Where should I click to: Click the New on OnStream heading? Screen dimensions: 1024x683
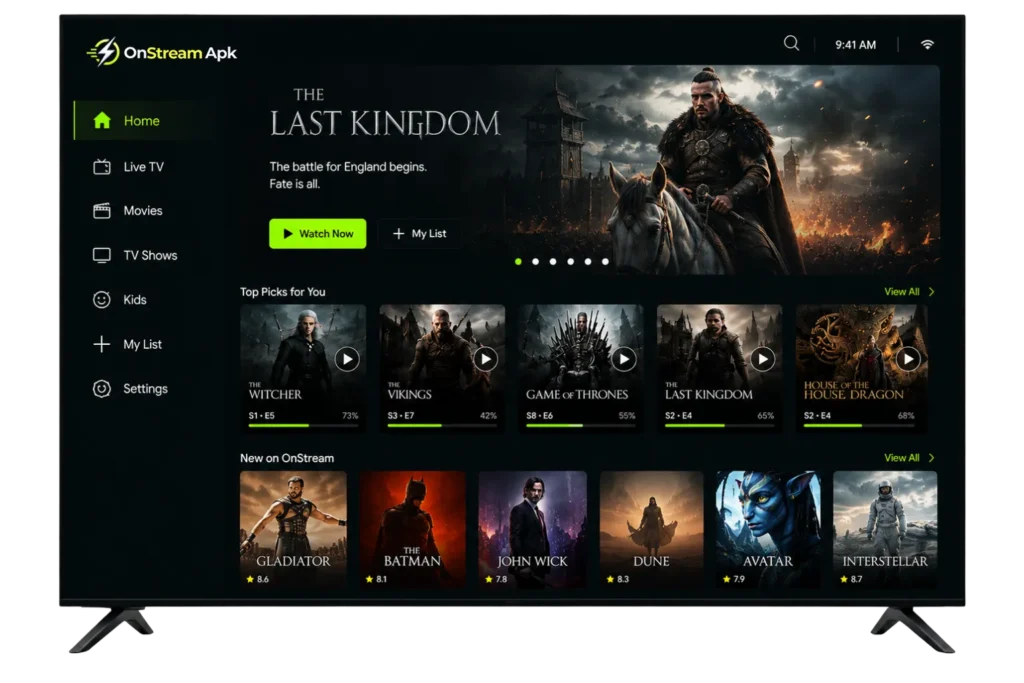tap(287, 458)
